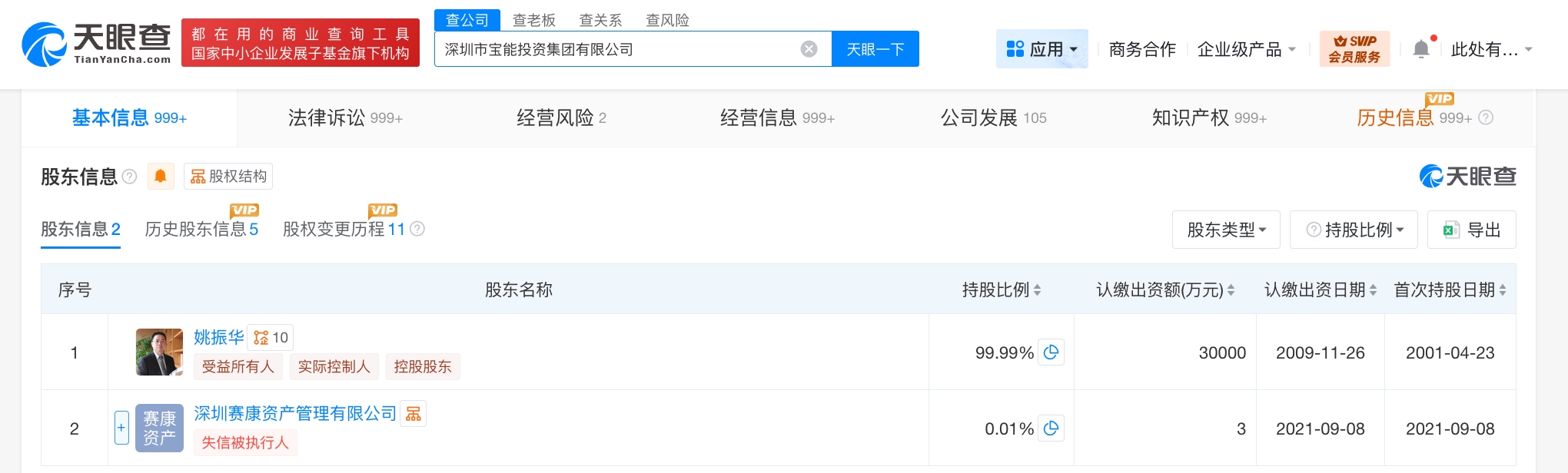This screenshot has height=473, width=1568.
Task: Open equity structure icon beside 深圳赛康资产管理有限公司
Action: tap(414, 414)
